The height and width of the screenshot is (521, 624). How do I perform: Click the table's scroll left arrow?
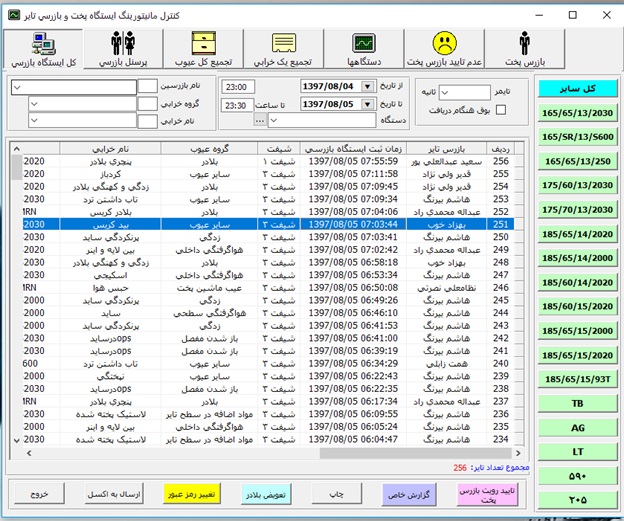coord(29,453)
